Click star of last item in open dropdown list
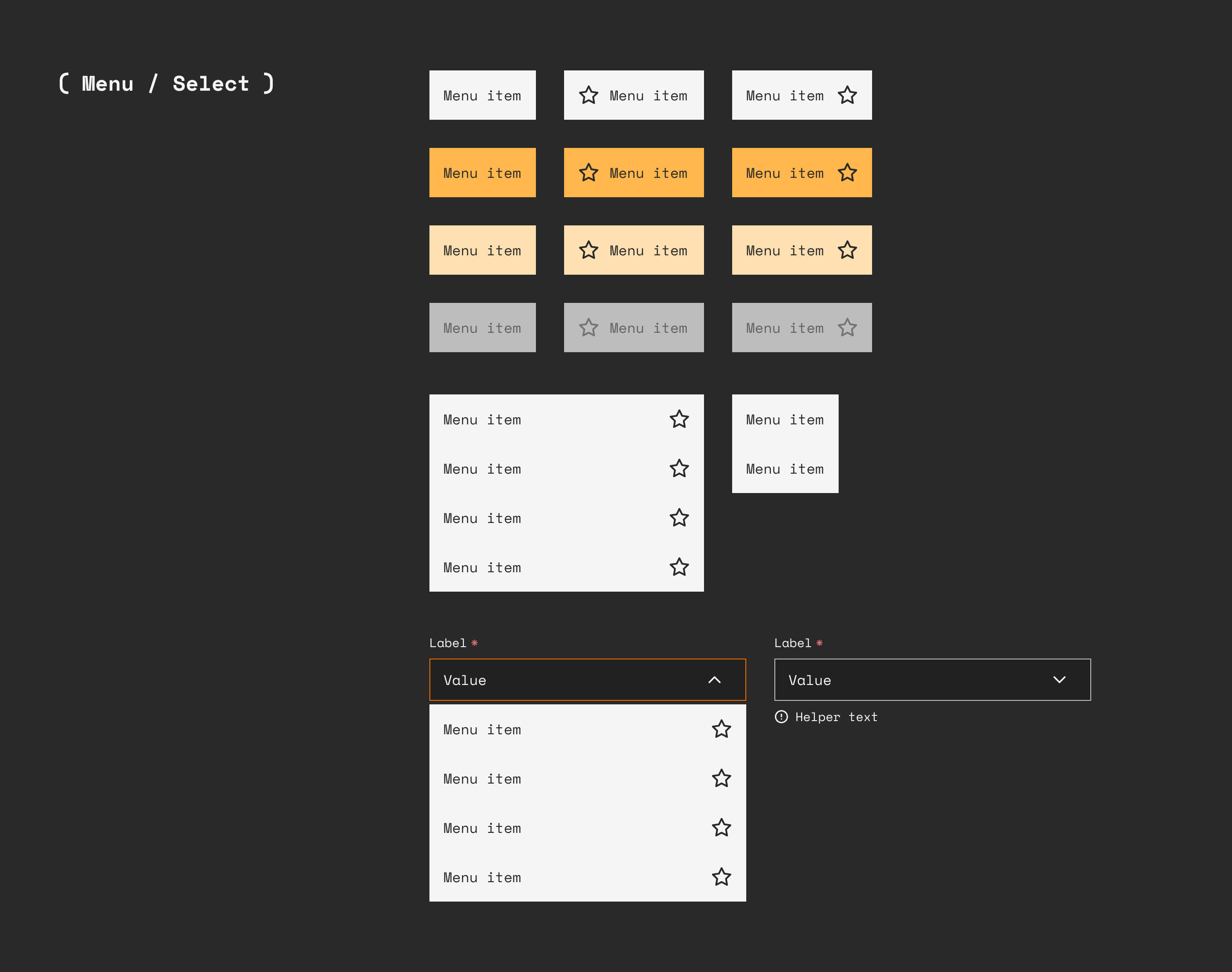Screen dimensions: 1232x972 tap(721, 877)
